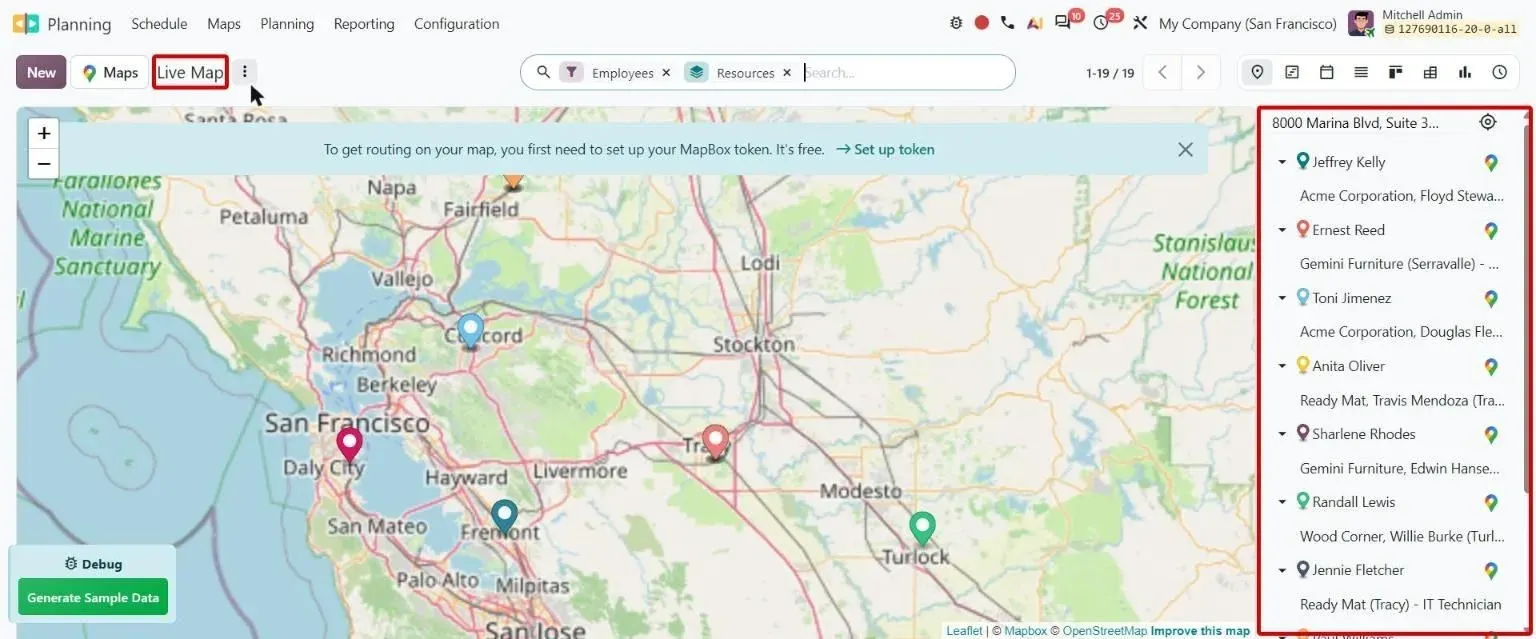The image size is (1536, 639).
Task: Open Google Maps icon for Sharlene Rhodes
Action: tap(1491, 434)
